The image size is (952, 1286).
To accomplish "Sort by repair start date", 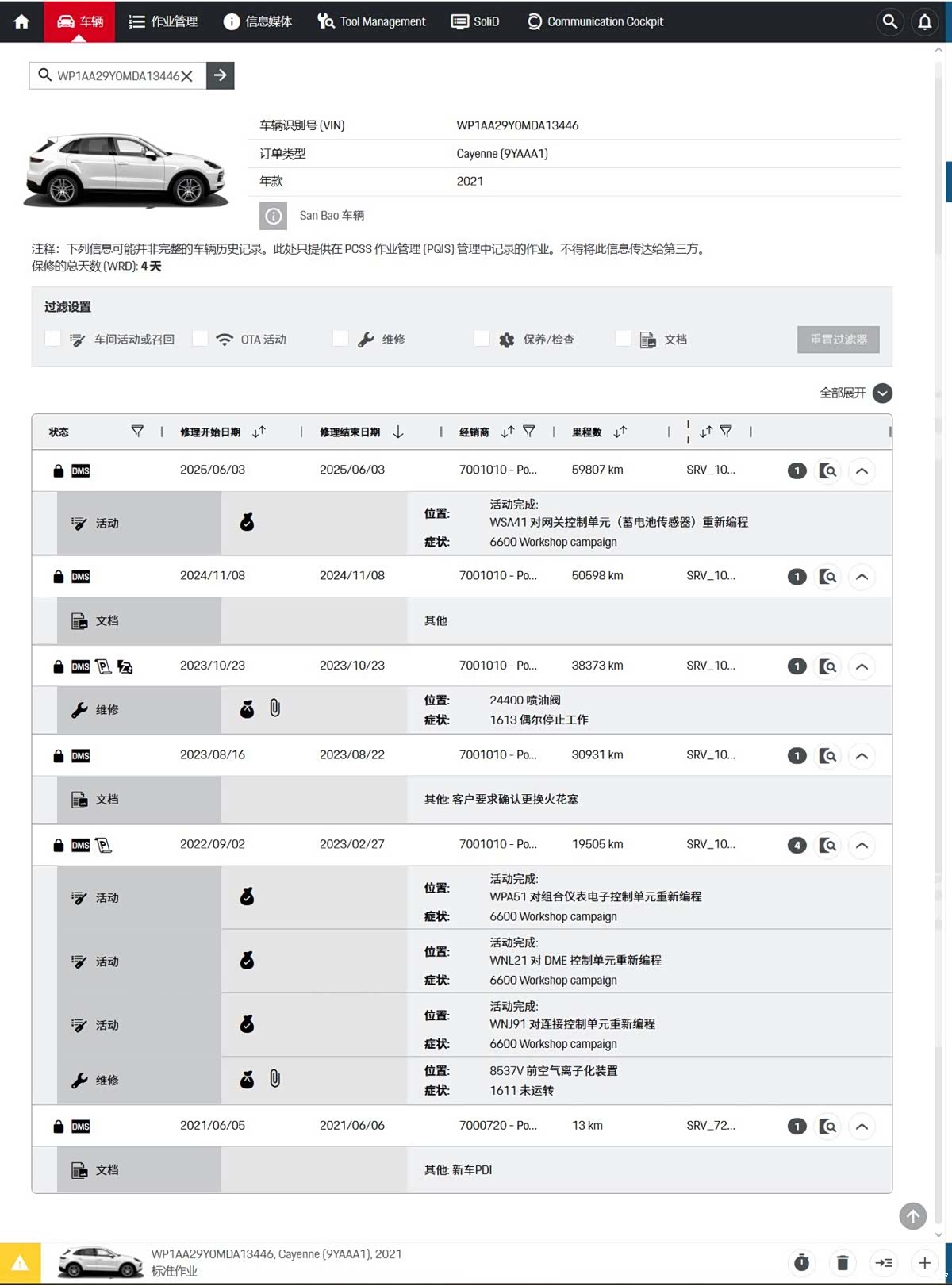I will [x=259, y=432].
